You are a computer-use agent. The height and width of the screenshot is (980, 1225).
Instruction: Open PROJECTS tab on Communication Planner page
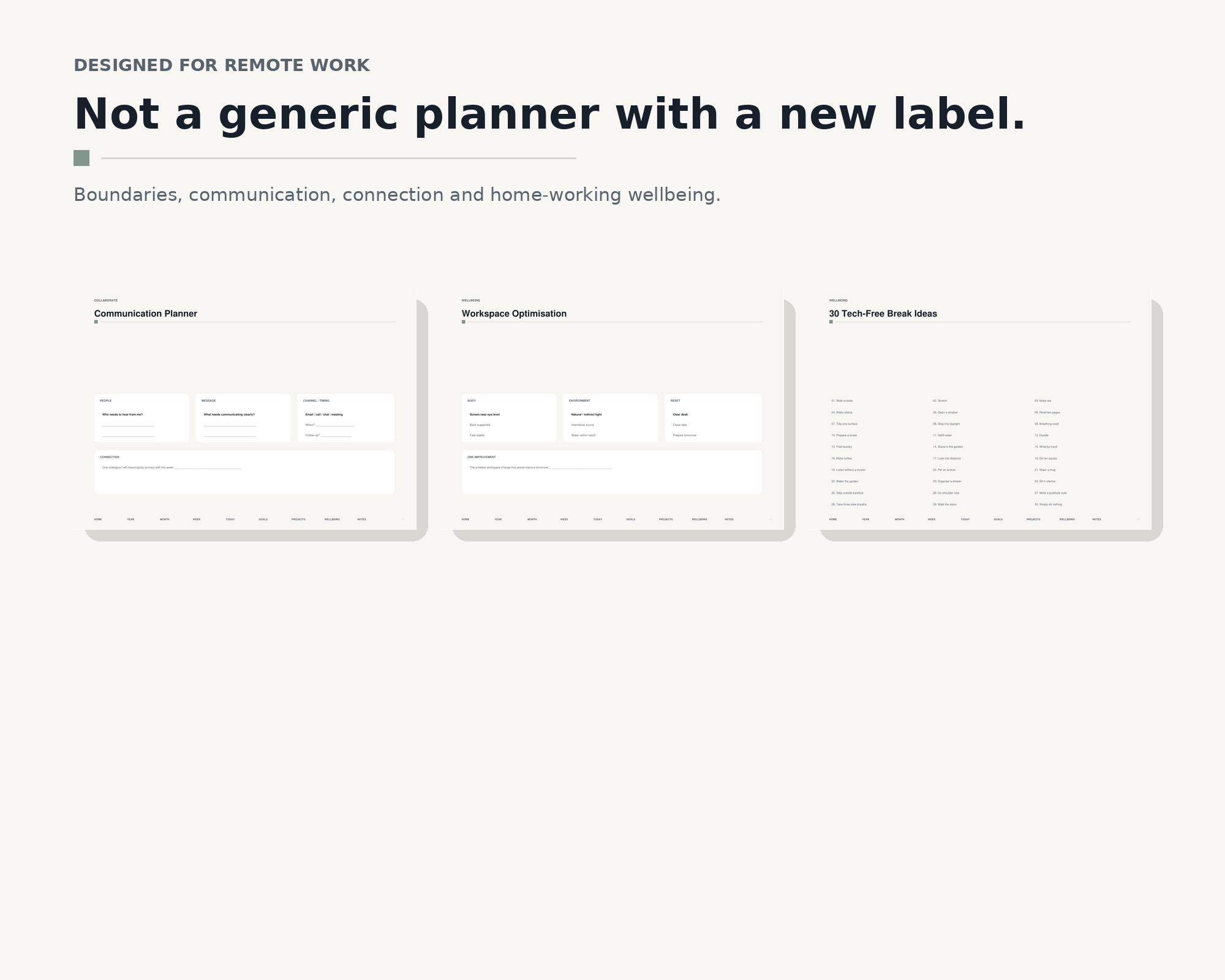coord(298,519)
